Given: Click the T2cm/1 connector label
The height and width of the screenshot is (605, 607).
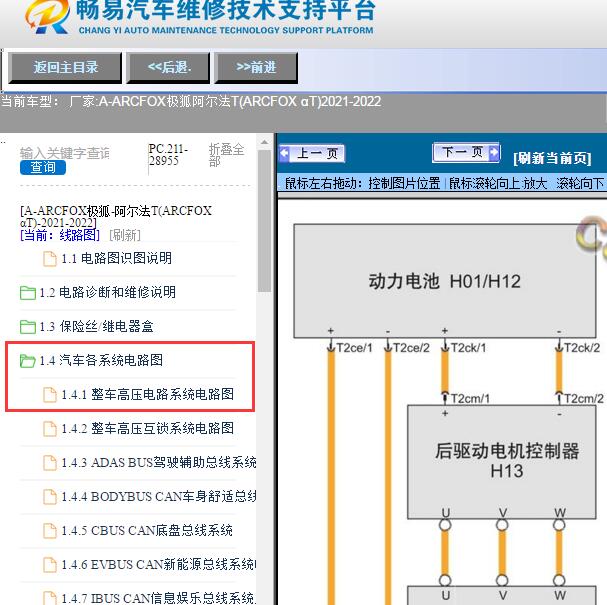Looking at the screenshot, I should 470,398.
